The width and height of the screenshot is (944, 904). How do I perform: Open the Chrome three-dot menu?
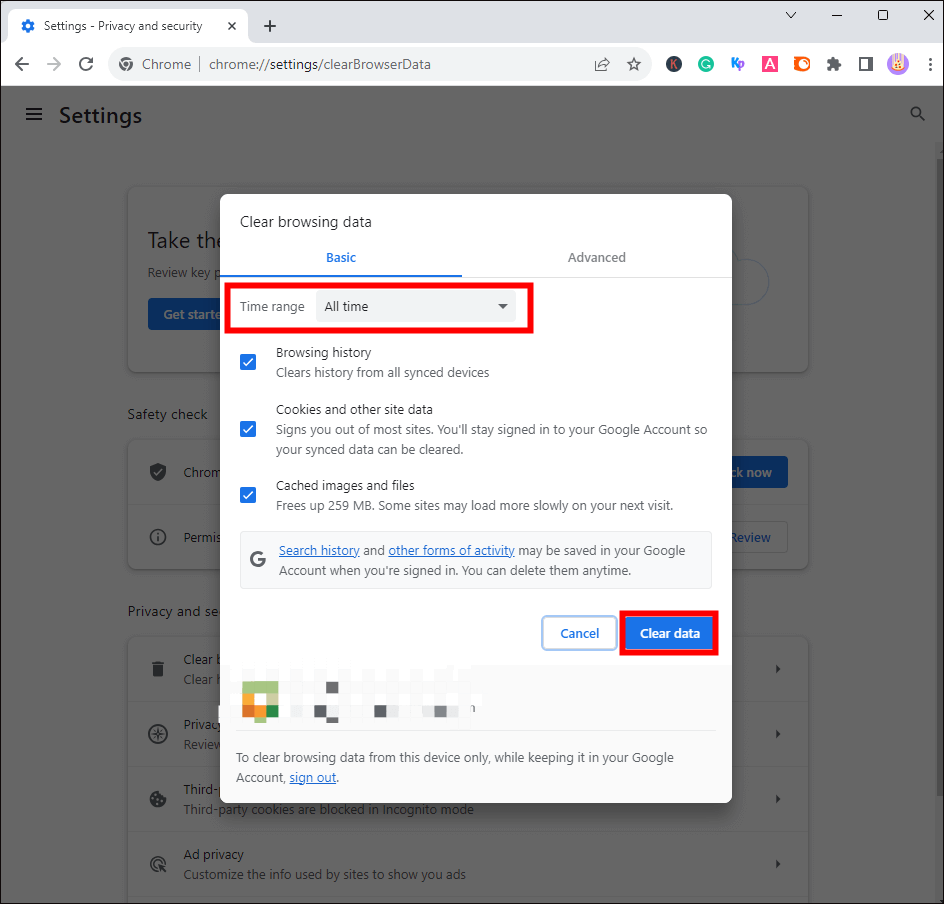(930, 64)
